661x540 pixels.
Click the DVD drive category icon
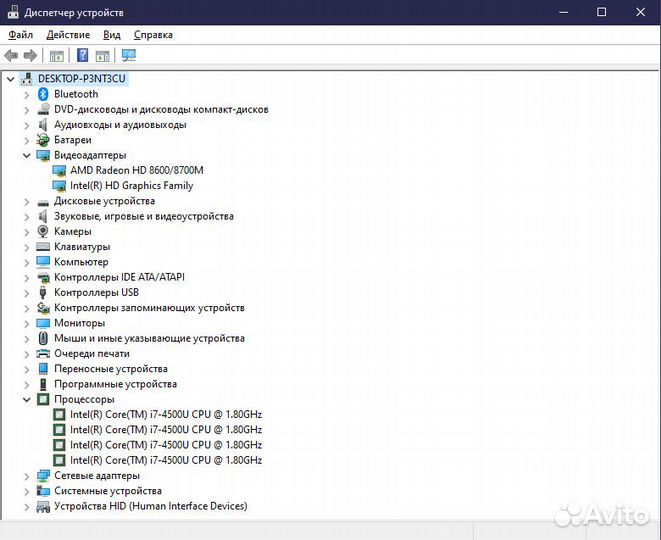click(43, 109)
